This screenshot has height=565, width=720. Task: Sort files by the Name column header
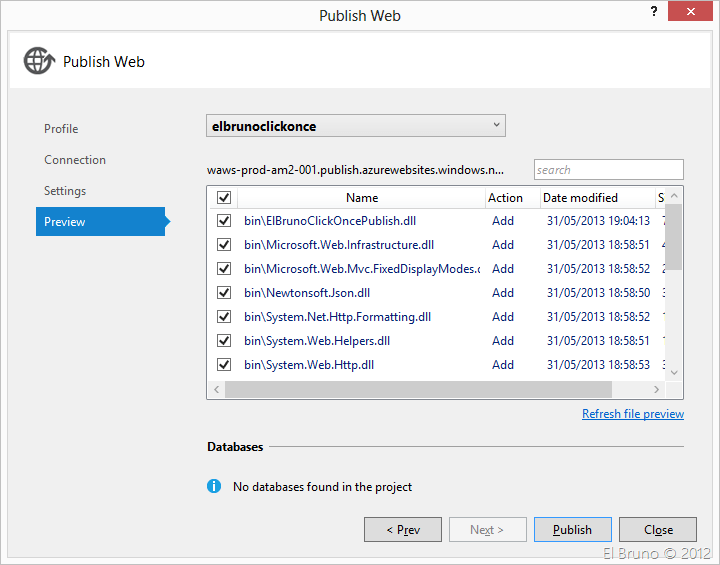[362, 198]
